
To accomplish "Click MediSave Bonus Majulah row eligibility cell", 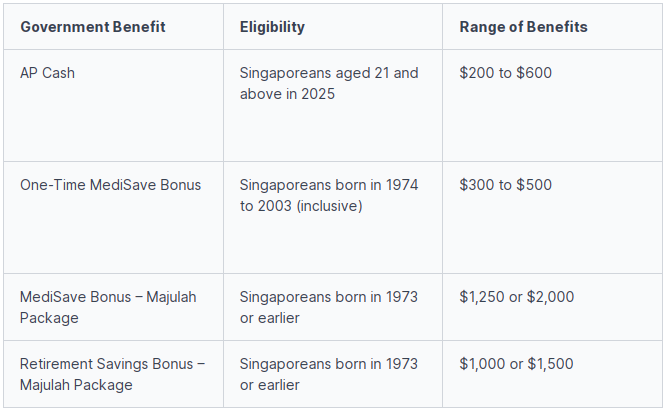I will click(329, 307).
